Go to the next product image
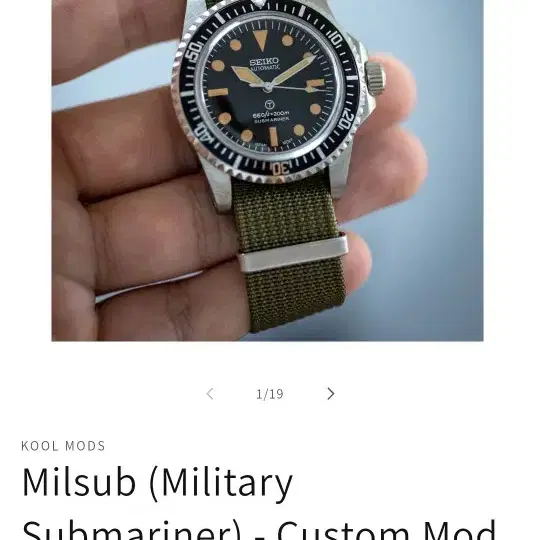 [330, 394]
